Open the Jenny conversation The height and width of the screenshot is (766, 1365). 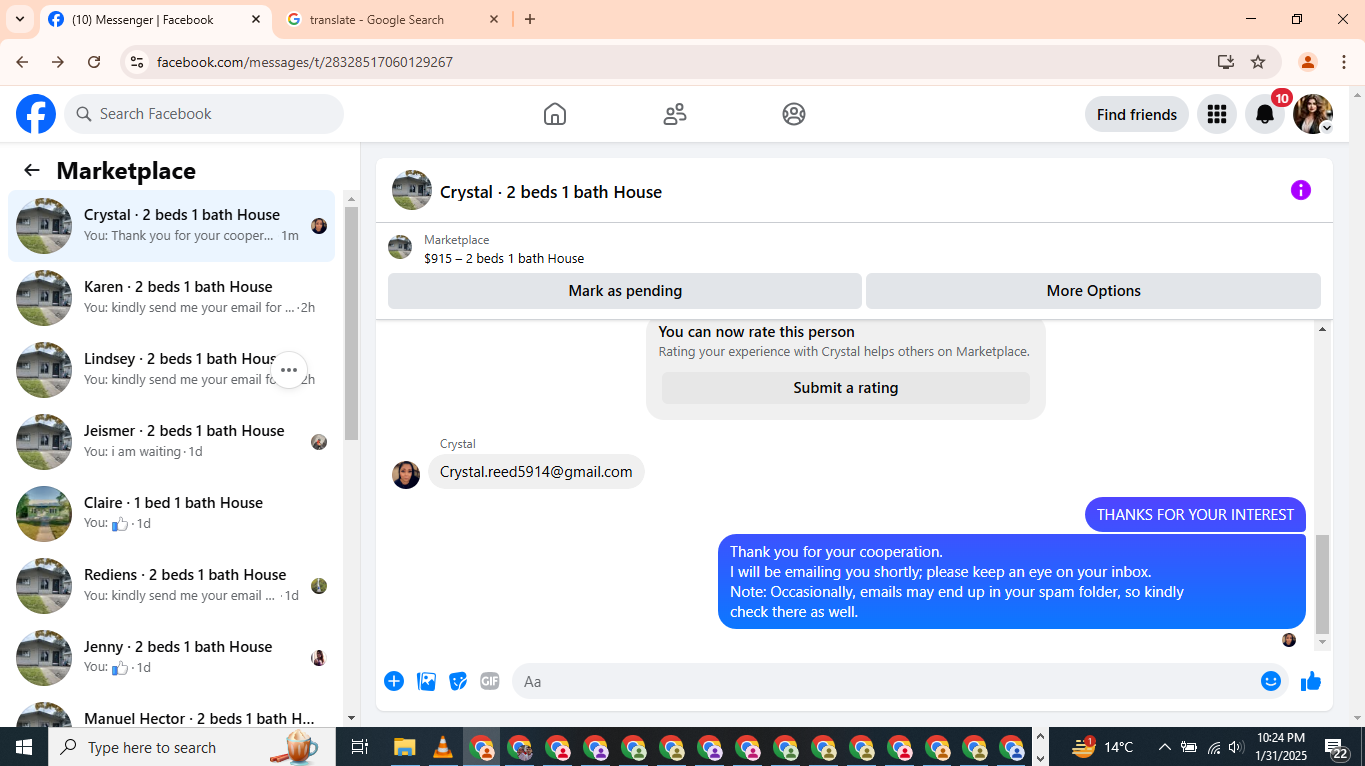click(172, 658)
